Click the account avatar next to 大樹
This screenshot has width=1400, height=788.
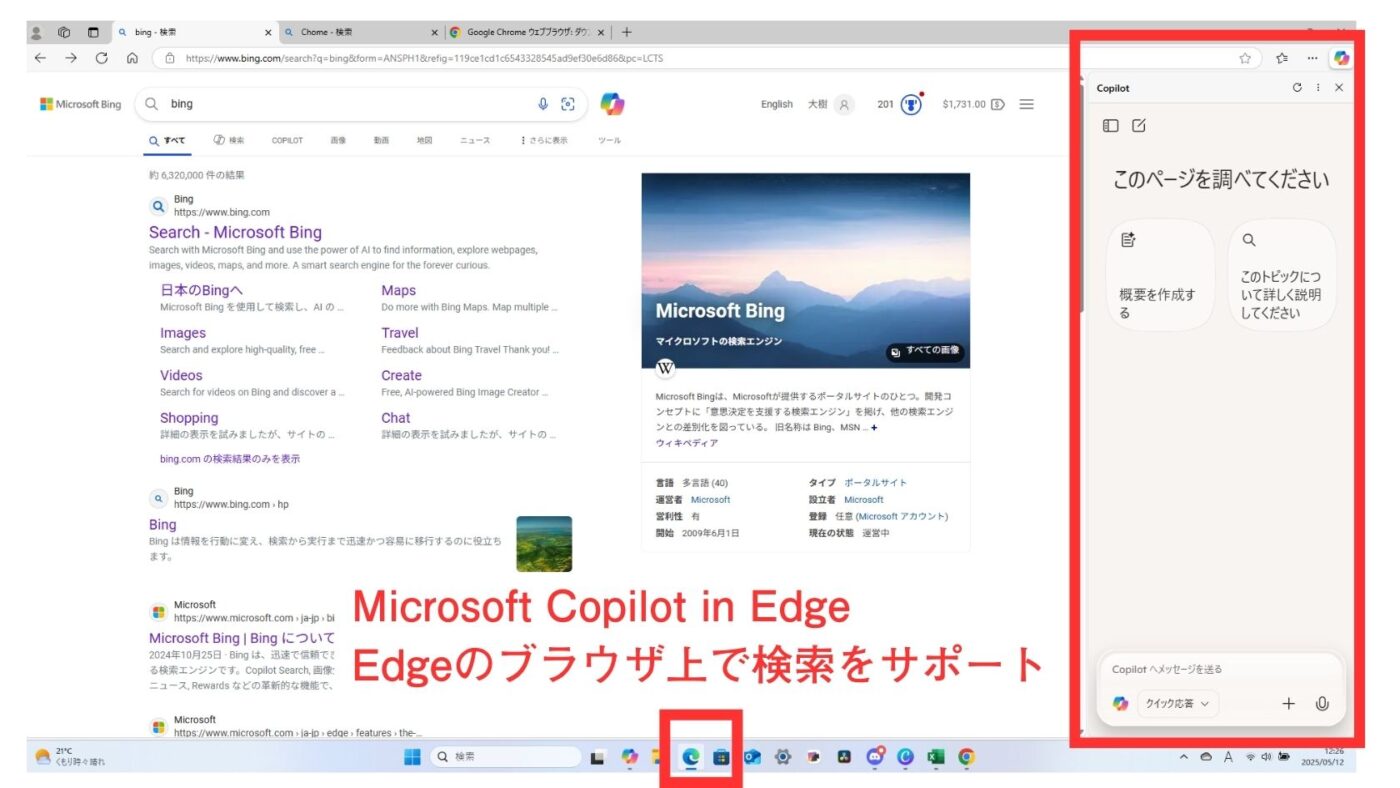[x=844, y=104]
